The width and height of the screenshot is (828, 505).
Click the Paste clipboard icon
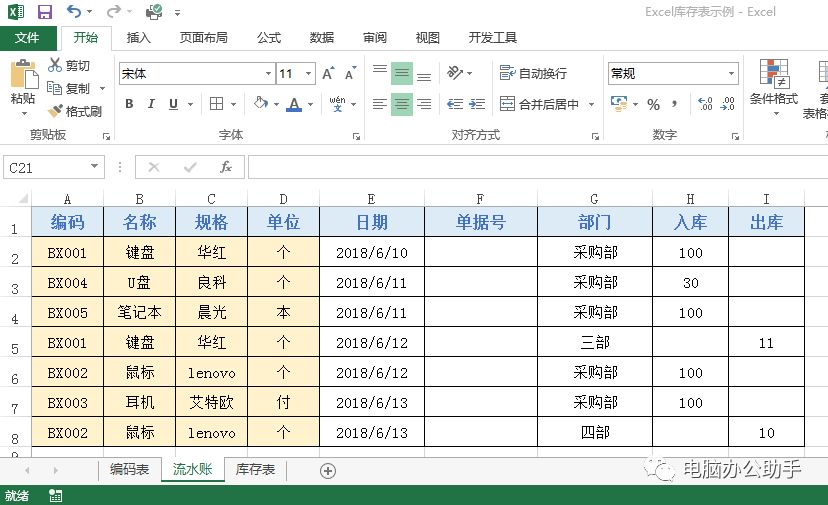pos(23,73)
